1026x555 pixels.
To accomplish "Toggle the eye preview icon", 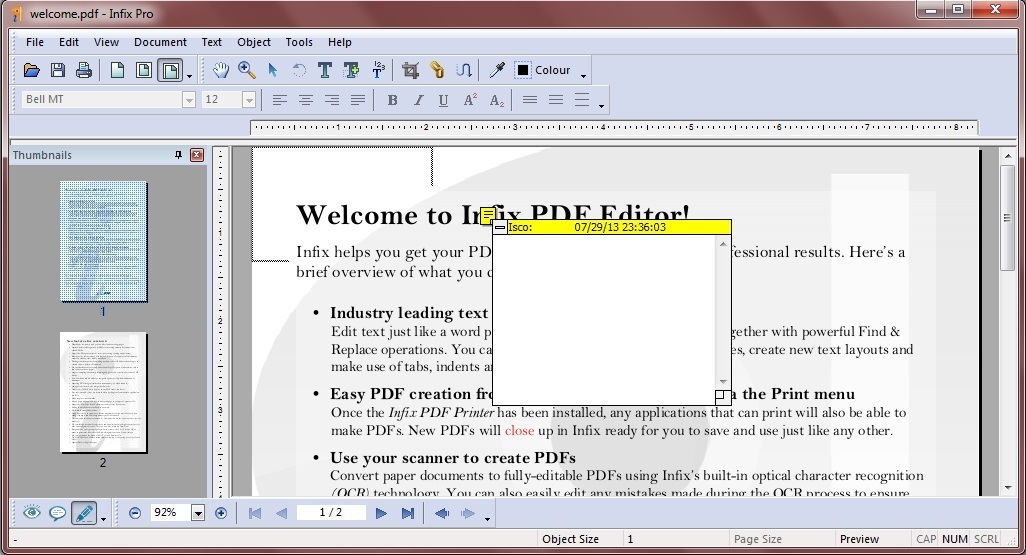I will tap(31, 513).
